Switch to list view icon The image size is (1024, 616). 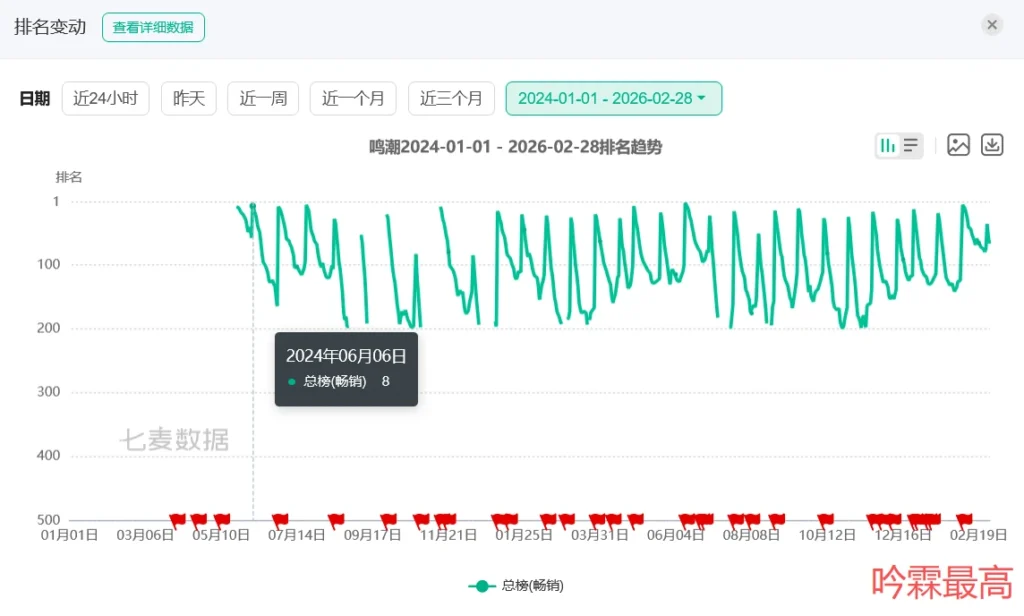(x=911, y=145)
